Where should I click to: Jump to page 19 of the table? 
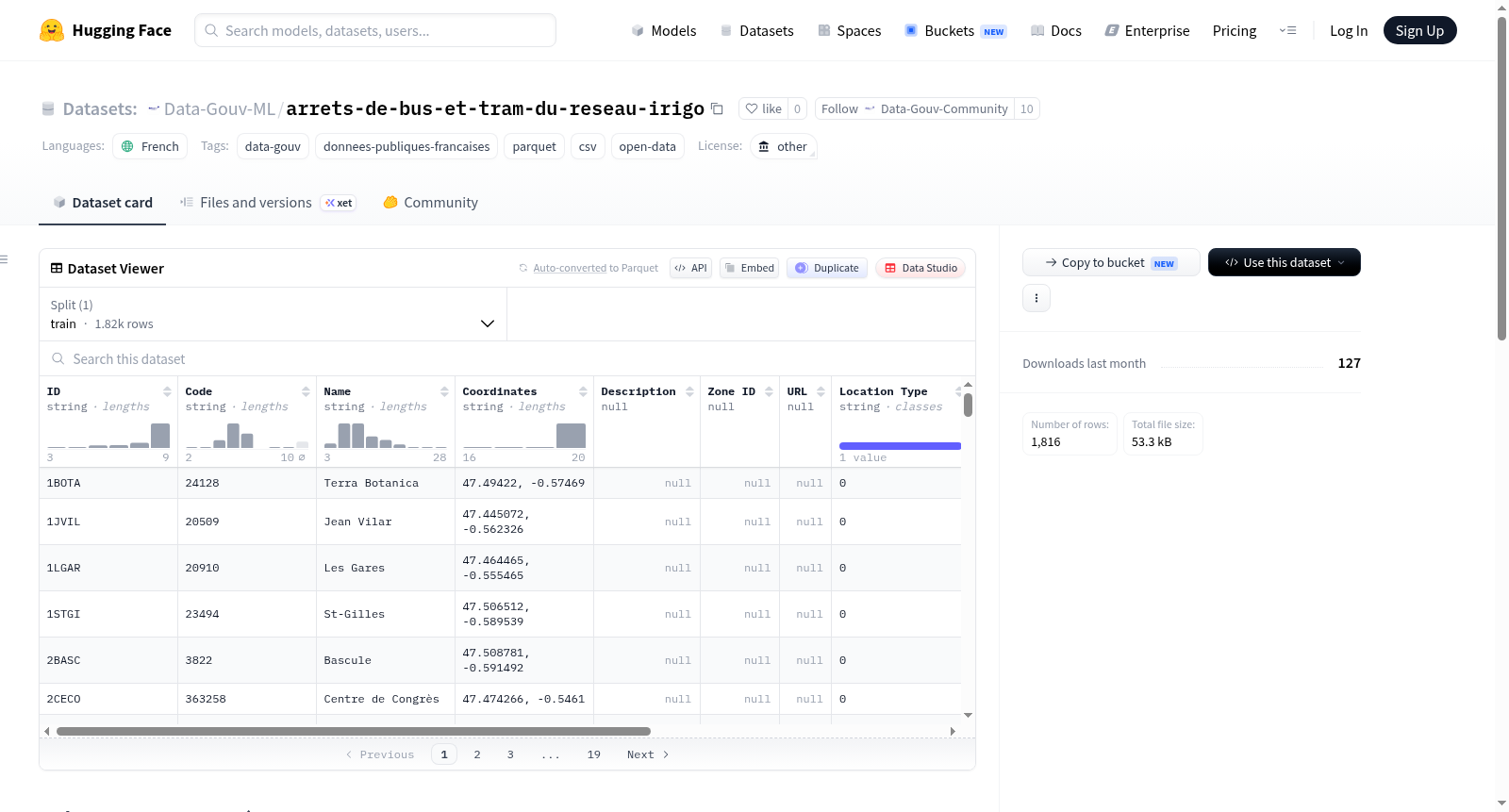click(x=594, y=754)
